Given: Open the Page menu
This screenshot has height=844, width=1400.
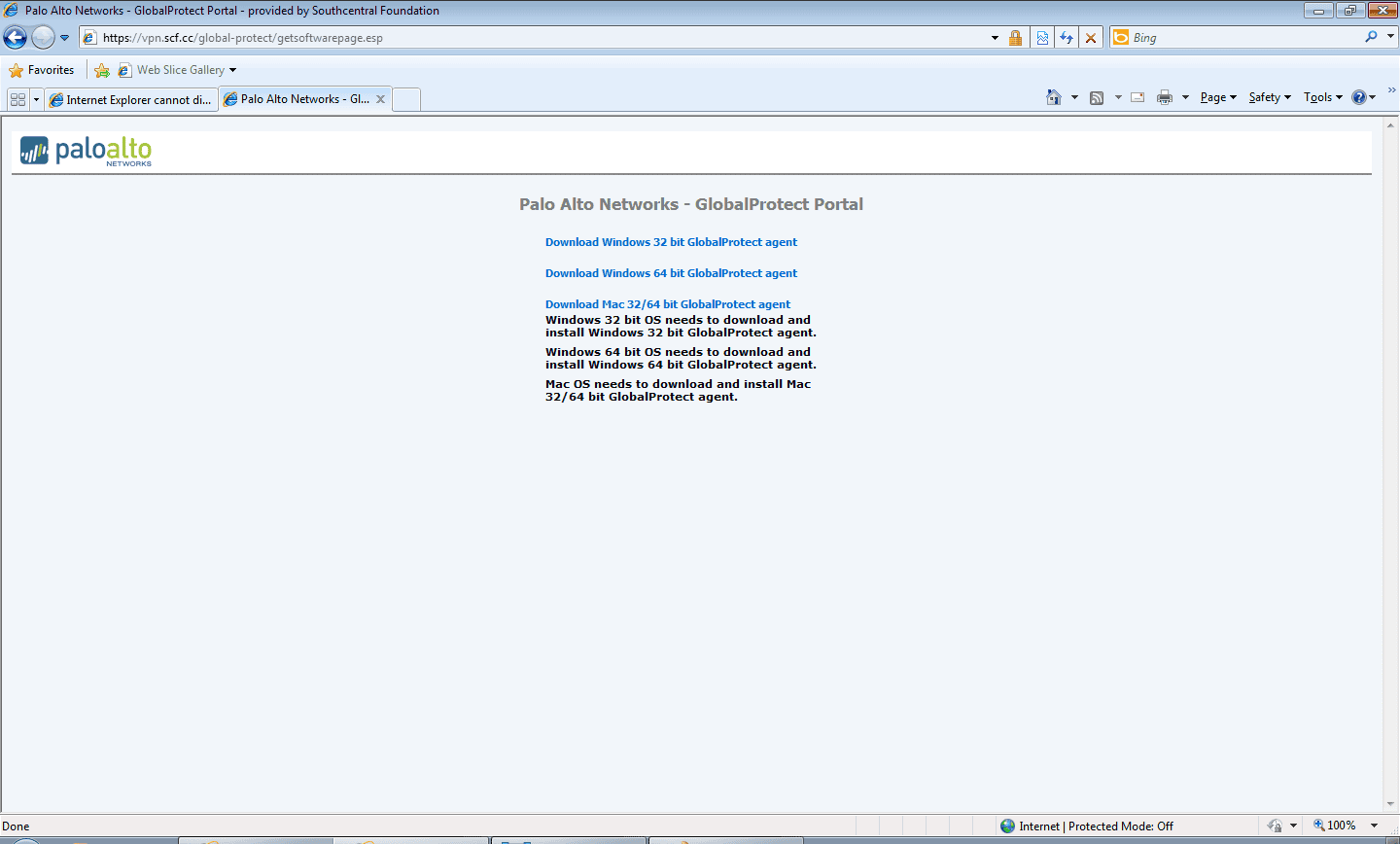Looking at the screenshot, I should tap(1218, 97).
